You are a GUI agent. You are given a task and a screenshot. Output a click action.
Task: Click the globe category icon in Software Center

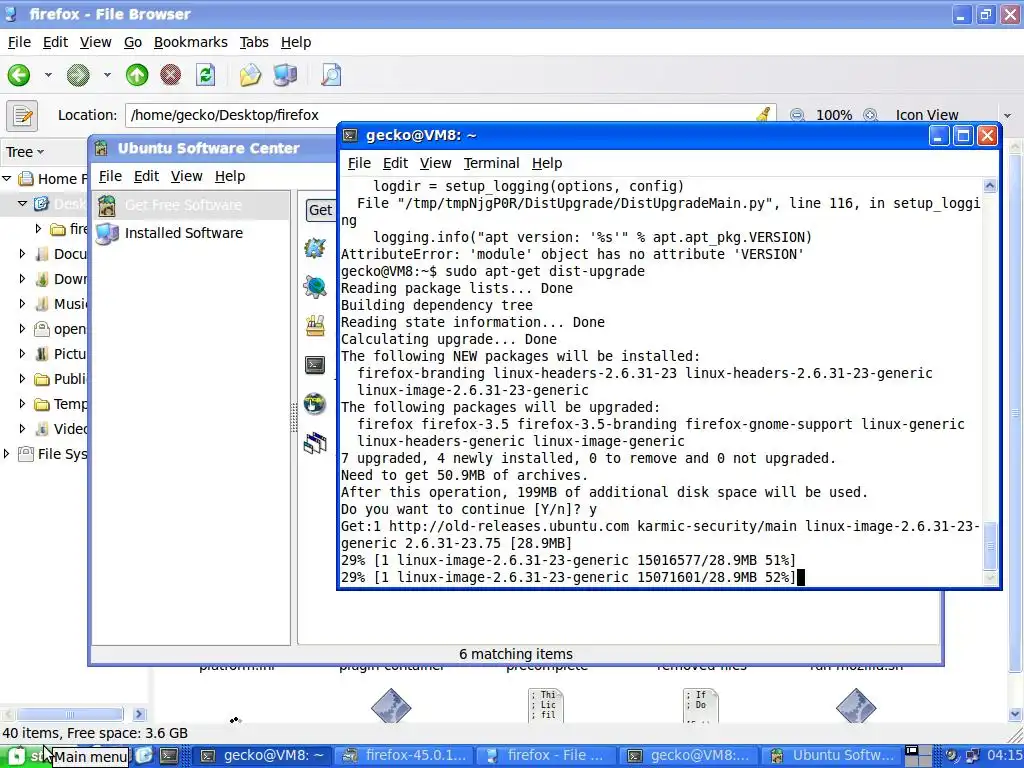(315, 404)
